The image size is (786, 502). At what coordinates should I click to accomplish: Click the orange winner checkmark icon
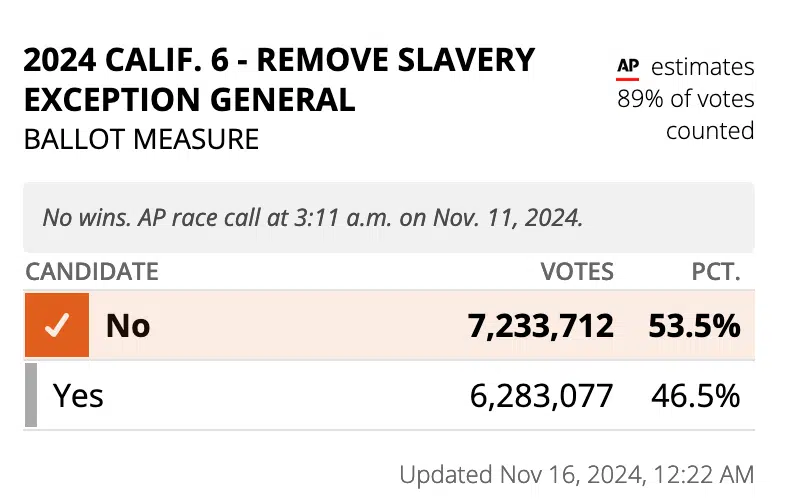[57, 325]
